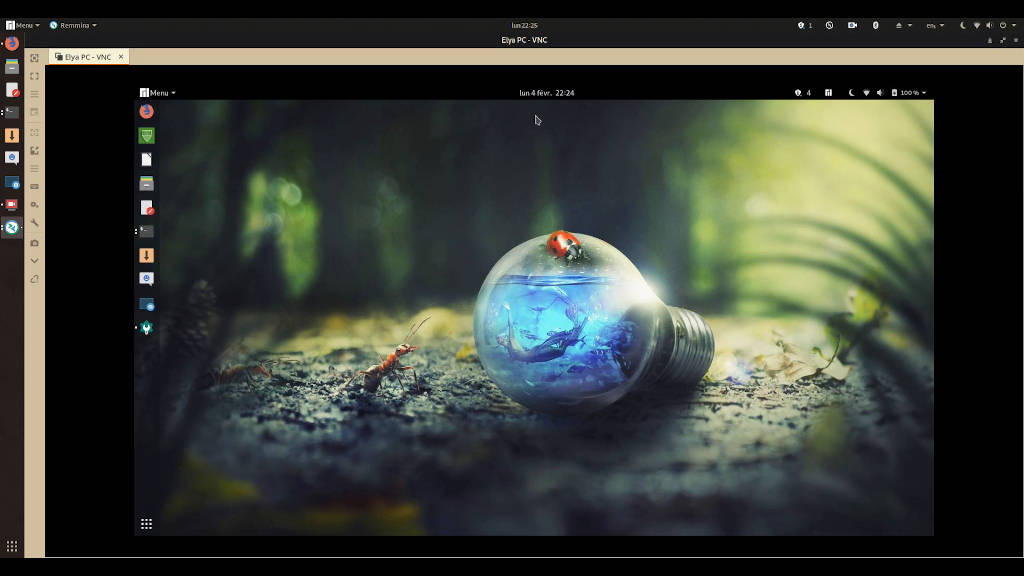Open Firefox in the remote desktop dock
Viewport: 1024px width, 576px height.
146,112
